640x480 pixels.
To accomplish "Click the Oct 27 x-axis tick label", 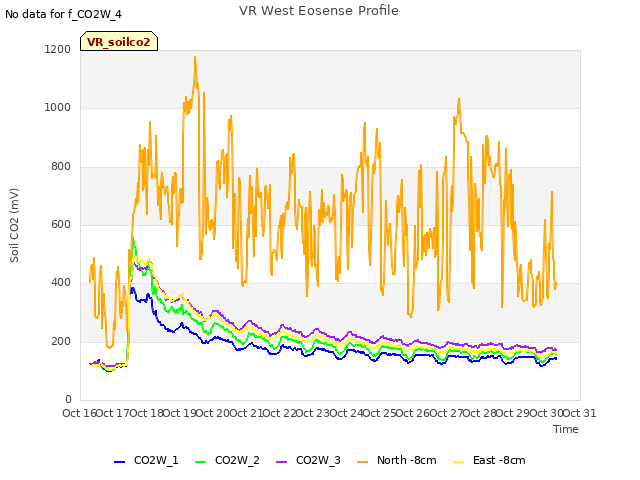I will click(446, 413).
